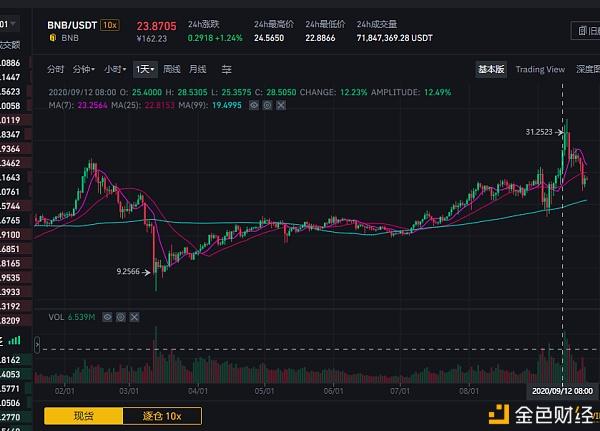Expand the collapsed side panel arrow handle
Viewport: 600px width, 431px height.
(37, 345)
